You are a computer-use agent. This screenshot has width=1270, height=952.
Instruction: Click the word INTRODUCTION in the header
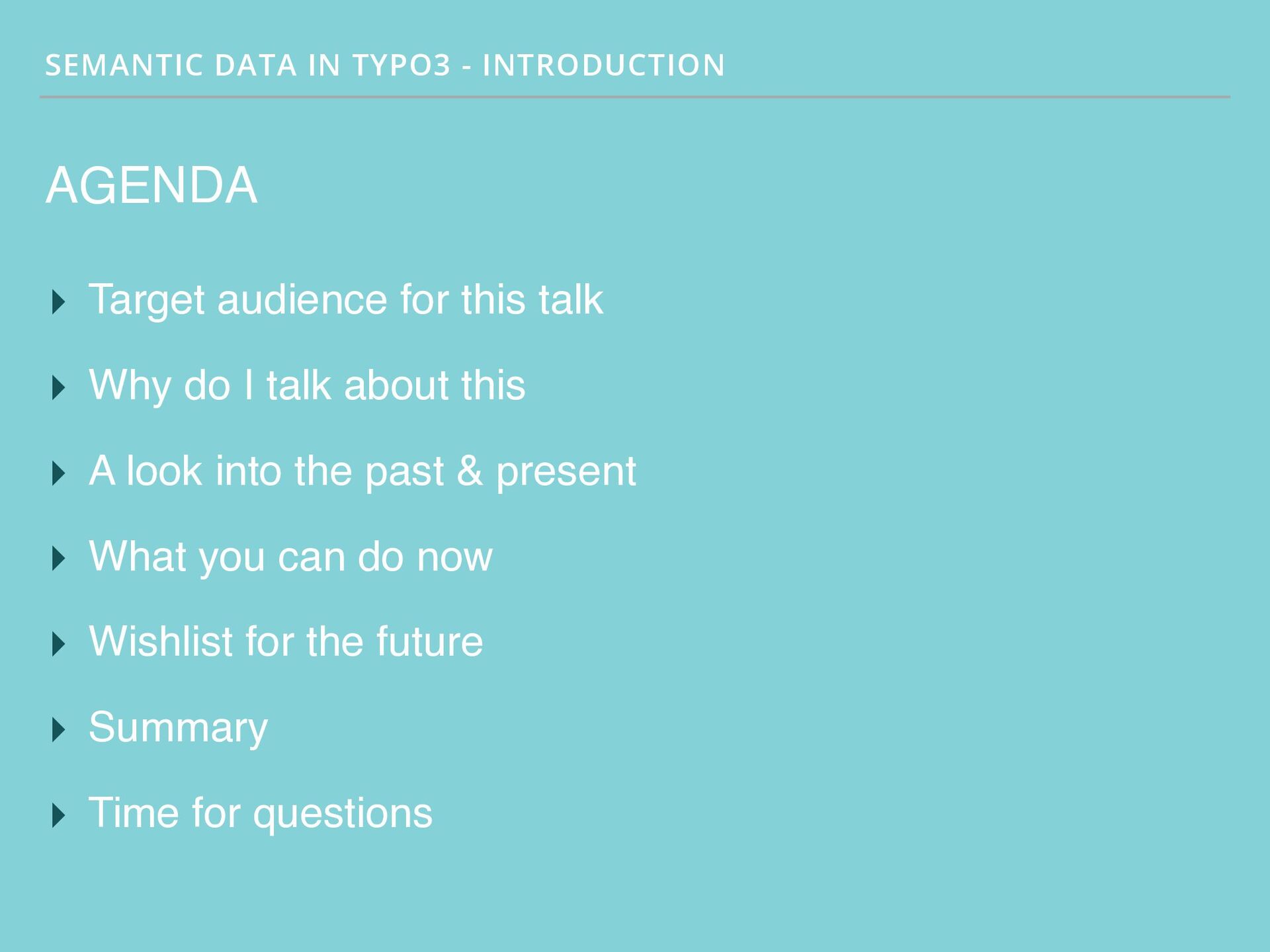pyautogui.click(x=604, y=65)
